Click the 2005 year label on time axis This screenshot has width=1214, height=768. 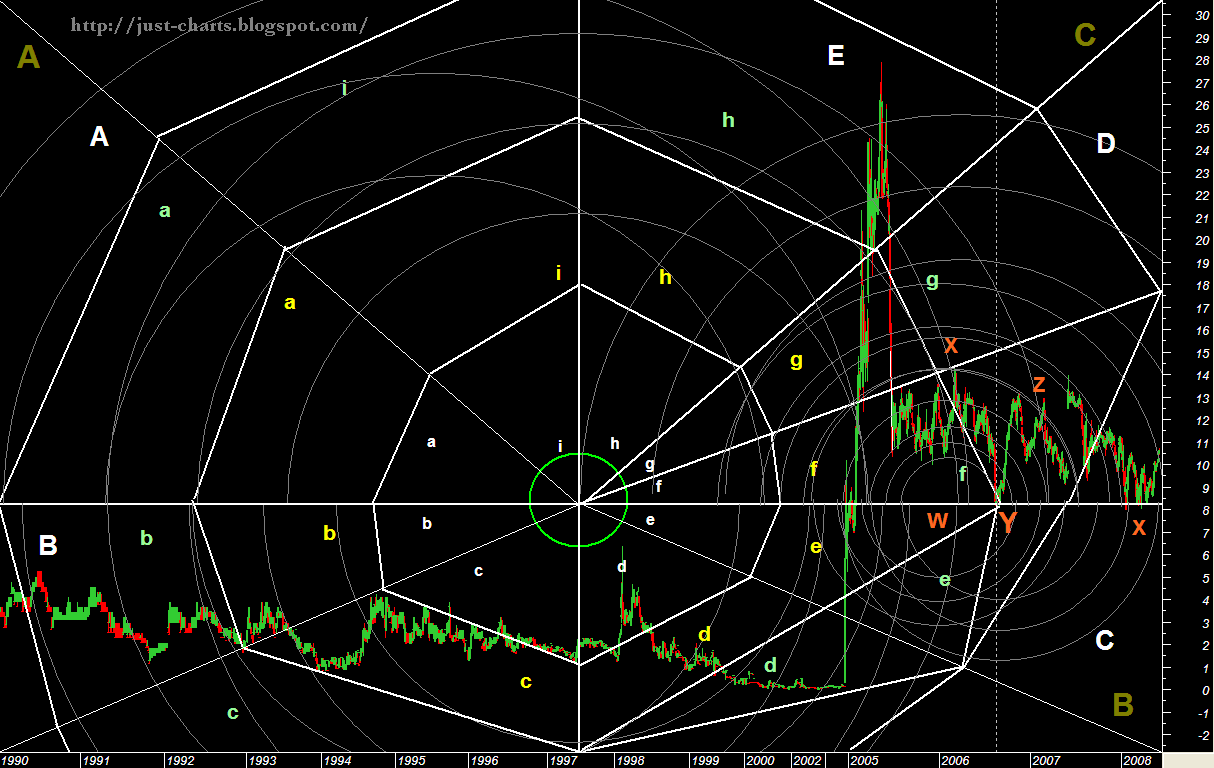[865, 761]
